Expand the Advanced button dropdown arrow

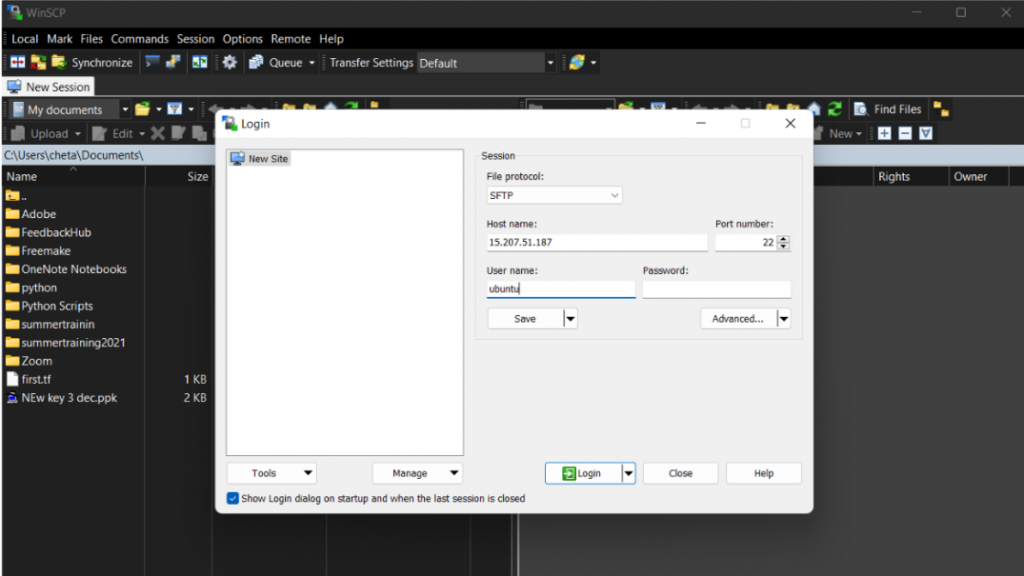(x=784, y=319)
